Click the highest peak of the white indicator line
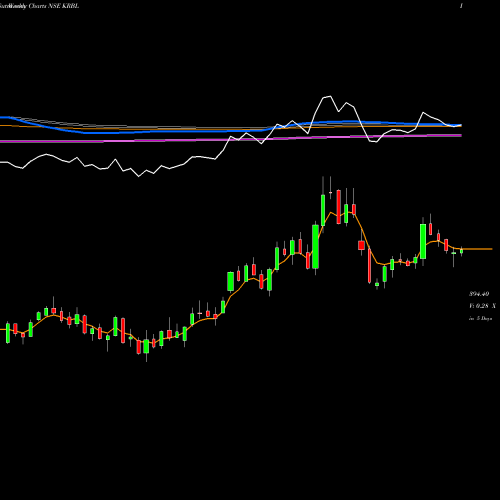Viewport: 500px width, 500px height. point(330,96)
